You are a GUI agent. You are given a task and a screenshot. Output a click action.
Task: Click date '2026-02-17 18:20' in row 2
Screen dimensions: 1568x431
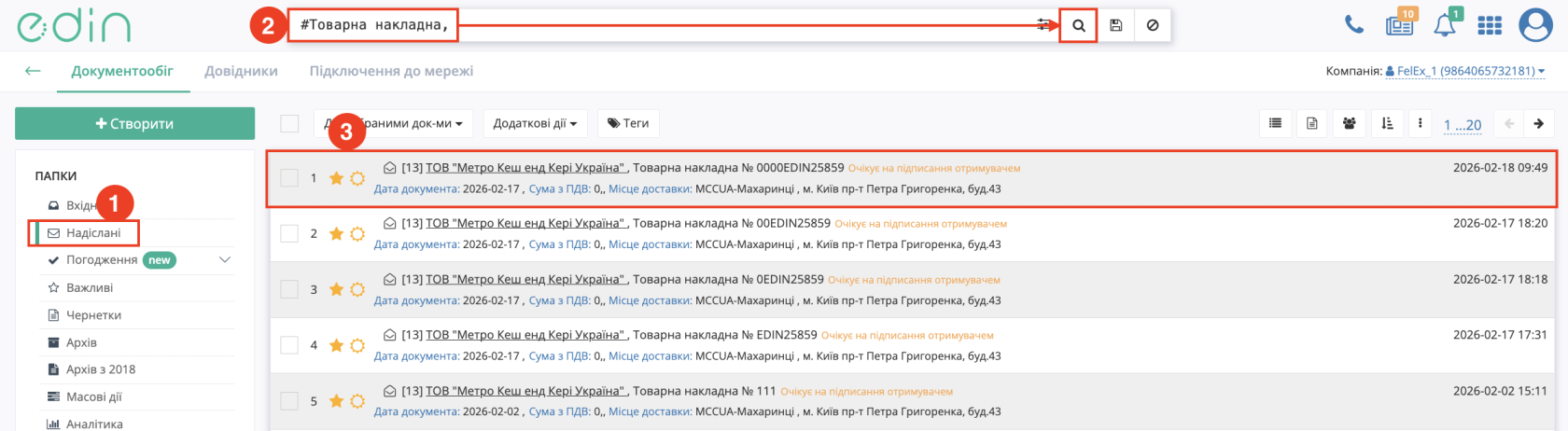tap(1500, 223)
